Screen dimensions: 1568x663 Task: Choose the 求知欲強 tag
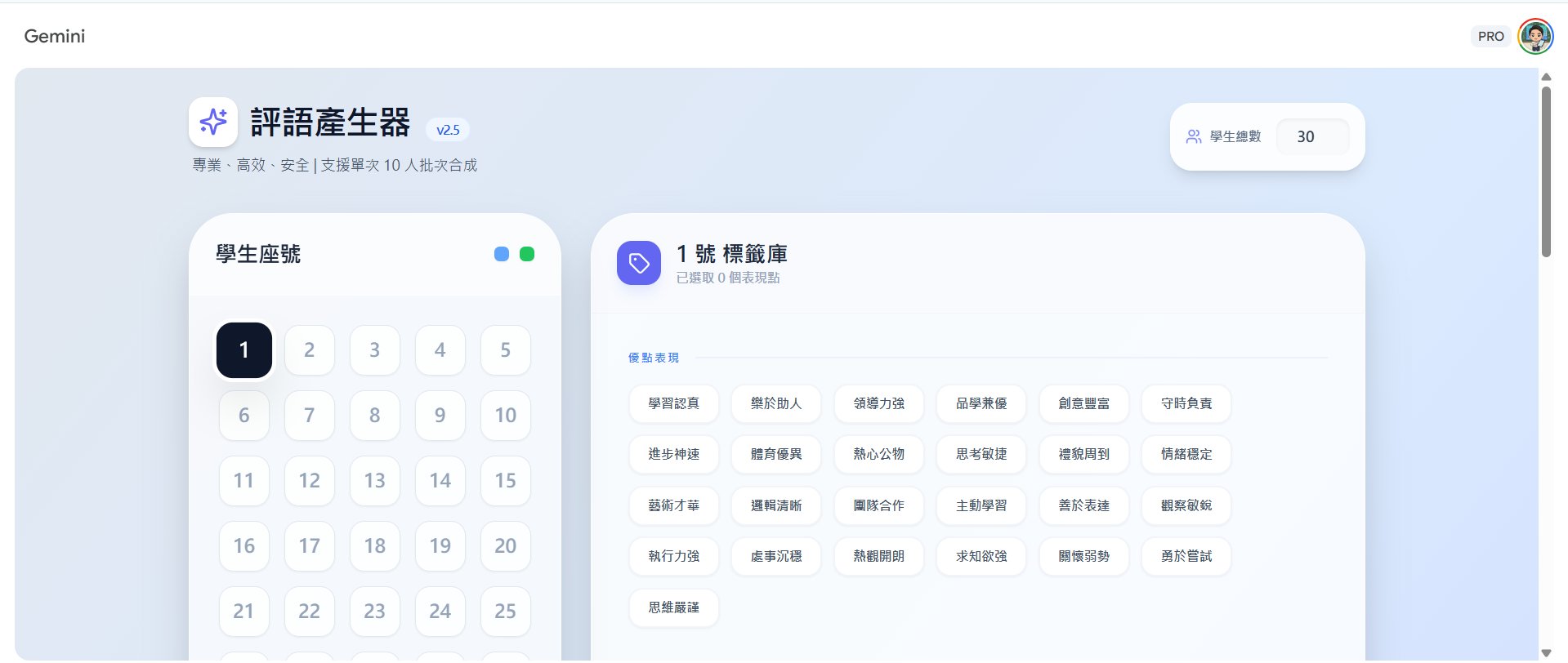[981, 556]
